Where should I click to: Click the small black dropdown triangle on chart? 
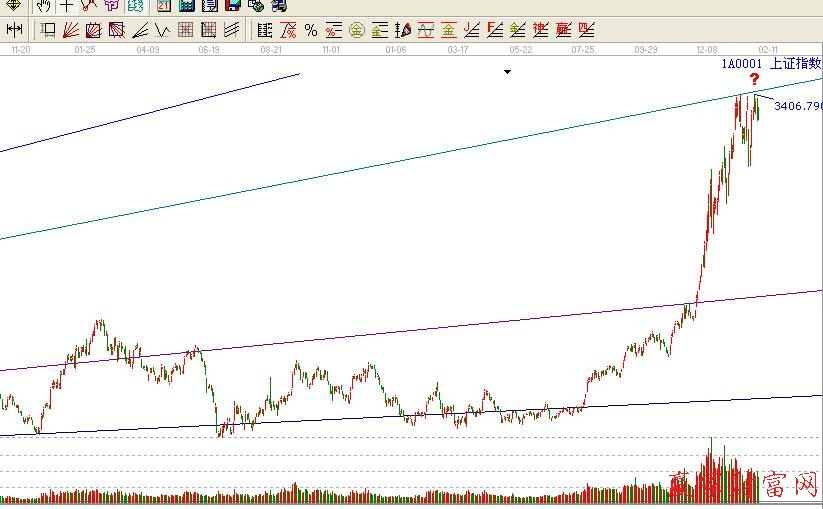pyautogui.click(x=507, y=72)
